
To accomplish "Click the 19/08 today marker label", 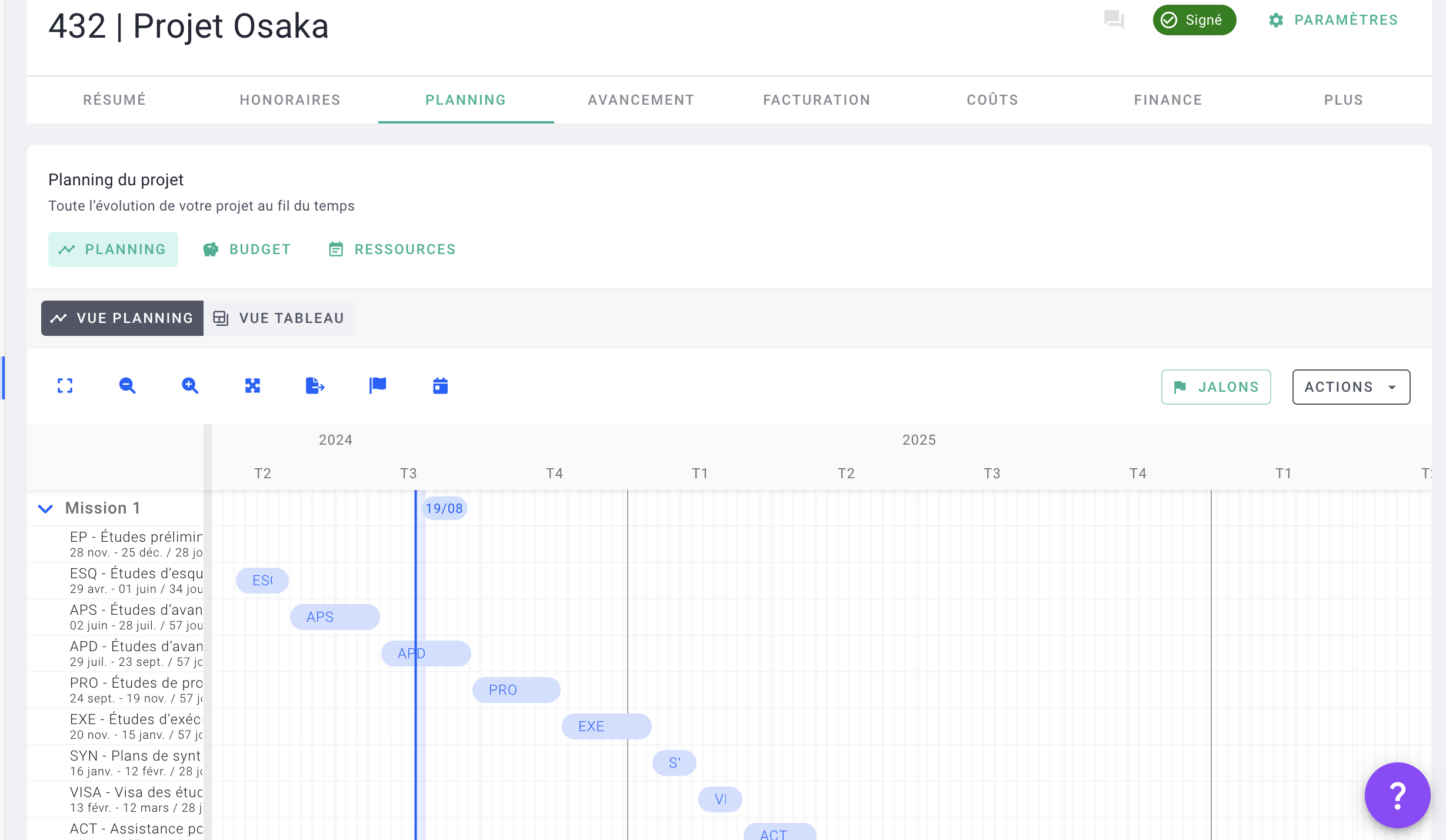I will (x=444, y=508).
